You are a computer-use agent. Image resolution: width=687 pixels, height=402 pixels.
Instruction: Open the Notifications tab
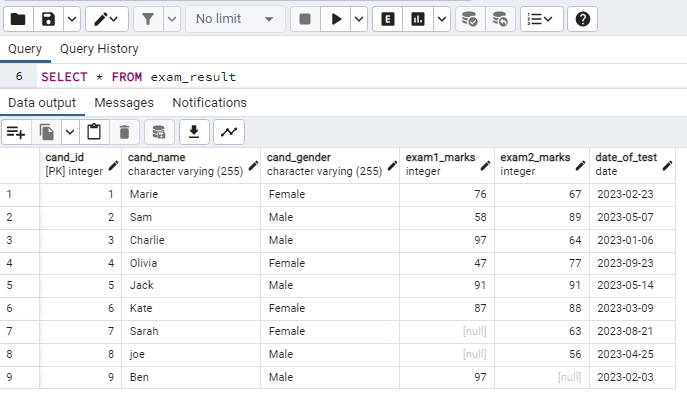(x=209, y=103)
